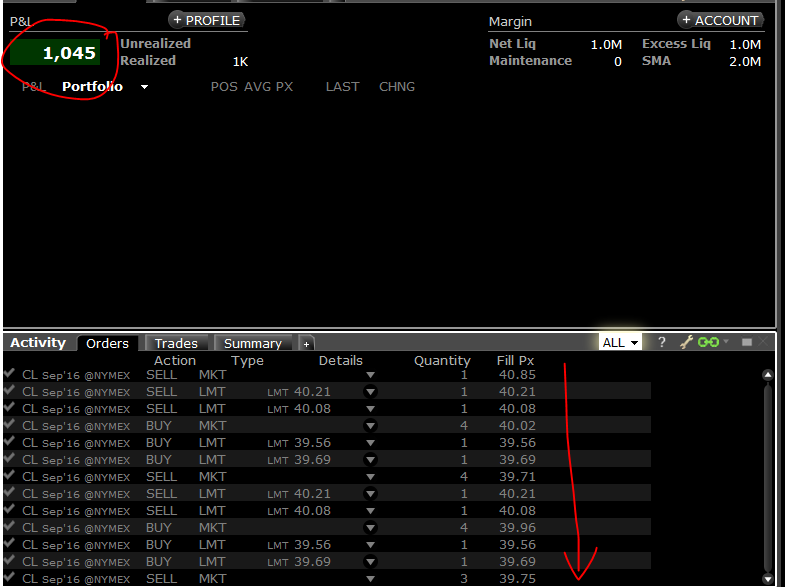Click the Activity panel title
The height and width of the screenshot is (587, 785).
pyautogui.click(x=38, y=342)
